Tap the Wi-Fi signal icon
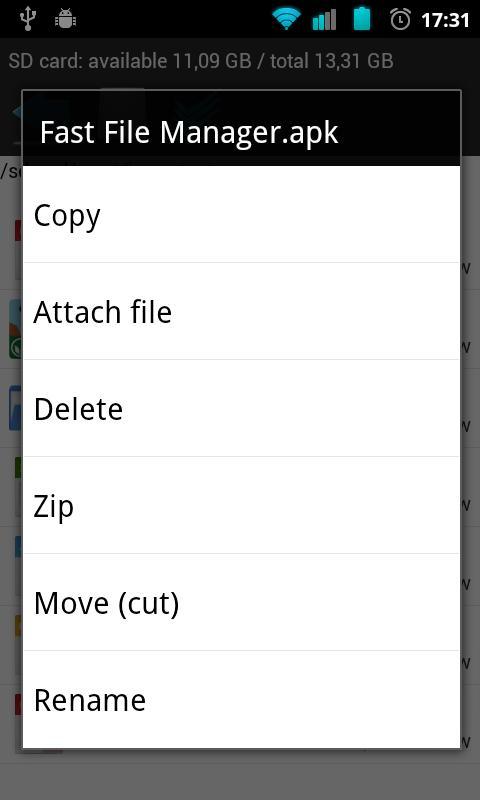 point(286,19)
